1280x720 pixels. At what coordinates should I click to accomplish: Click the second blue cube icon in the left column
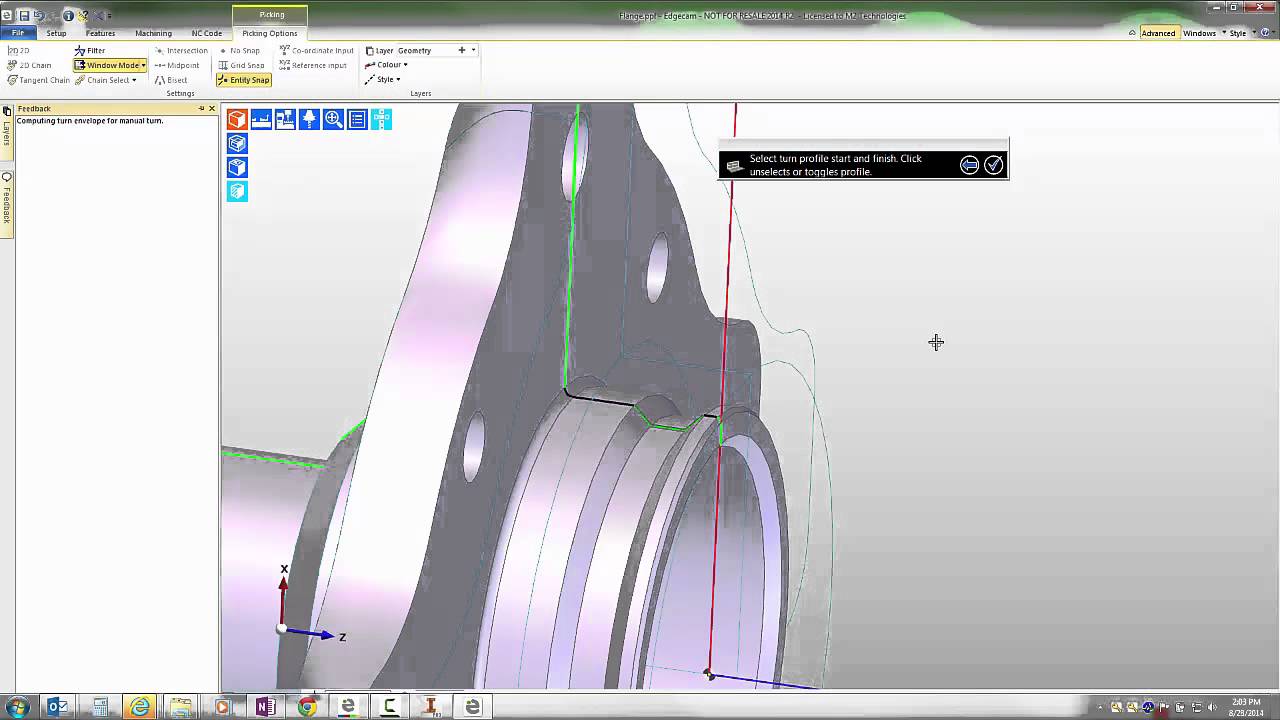(x=237, y=144)
